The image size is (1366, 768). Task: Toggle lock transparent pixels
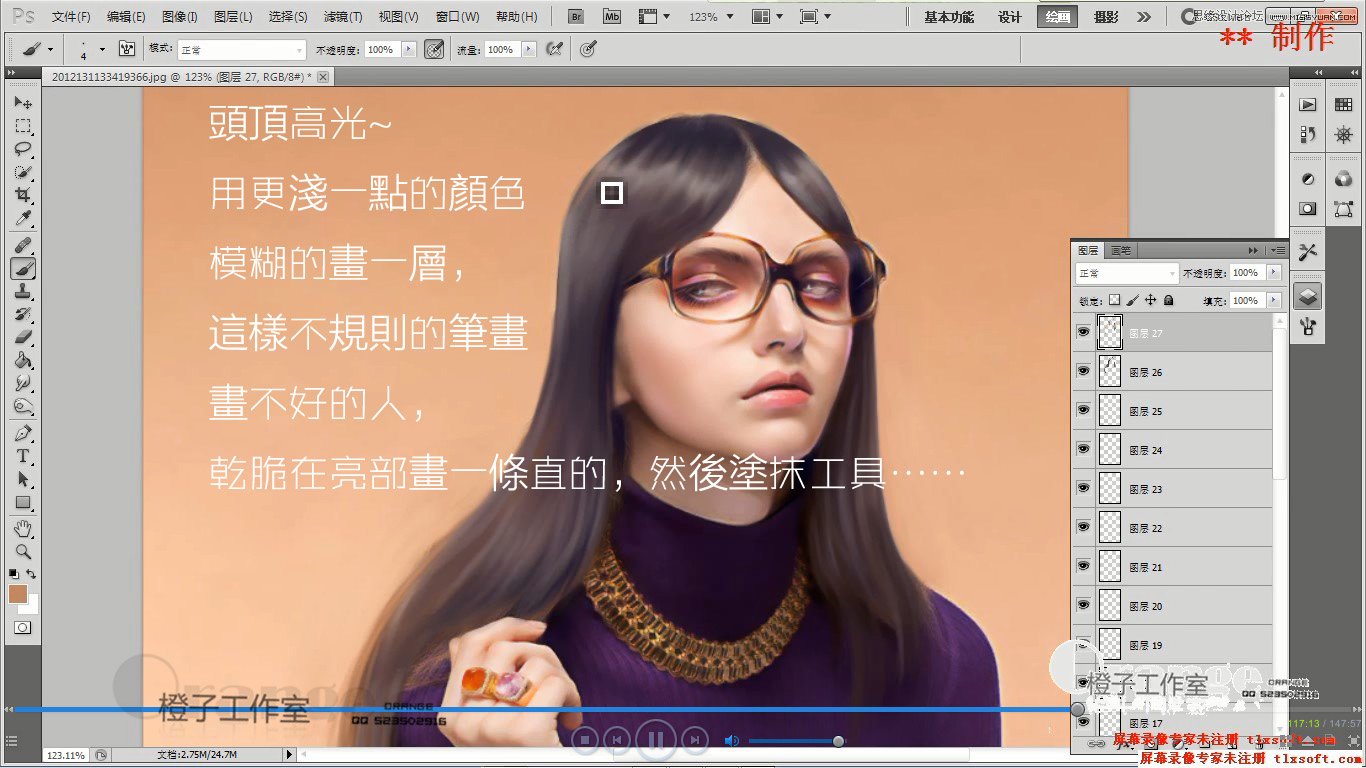pyautogui.click(x=1115, y=300)
